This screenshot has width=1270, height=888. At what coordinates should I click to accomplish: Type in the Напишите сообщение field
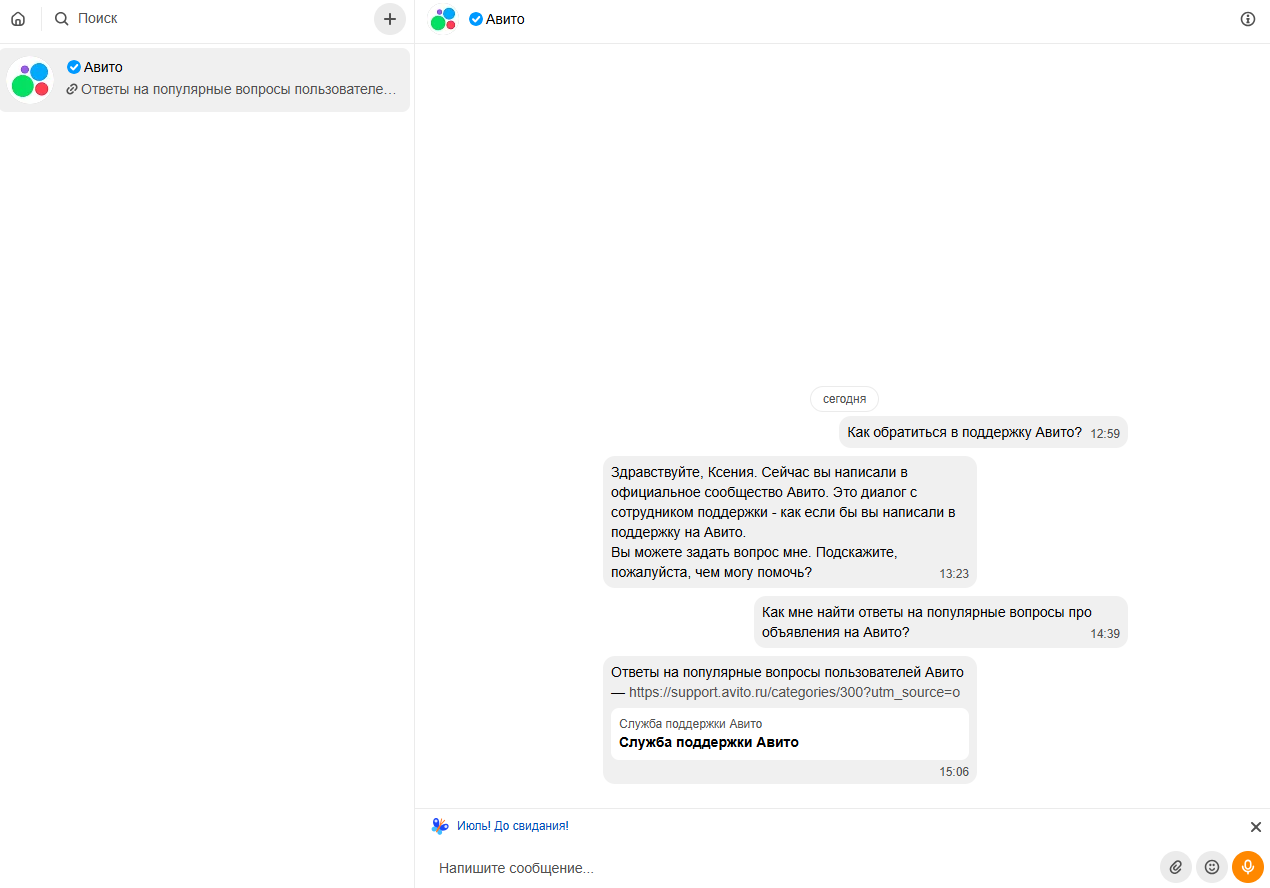pyautogui.click(x=780, y=868)
